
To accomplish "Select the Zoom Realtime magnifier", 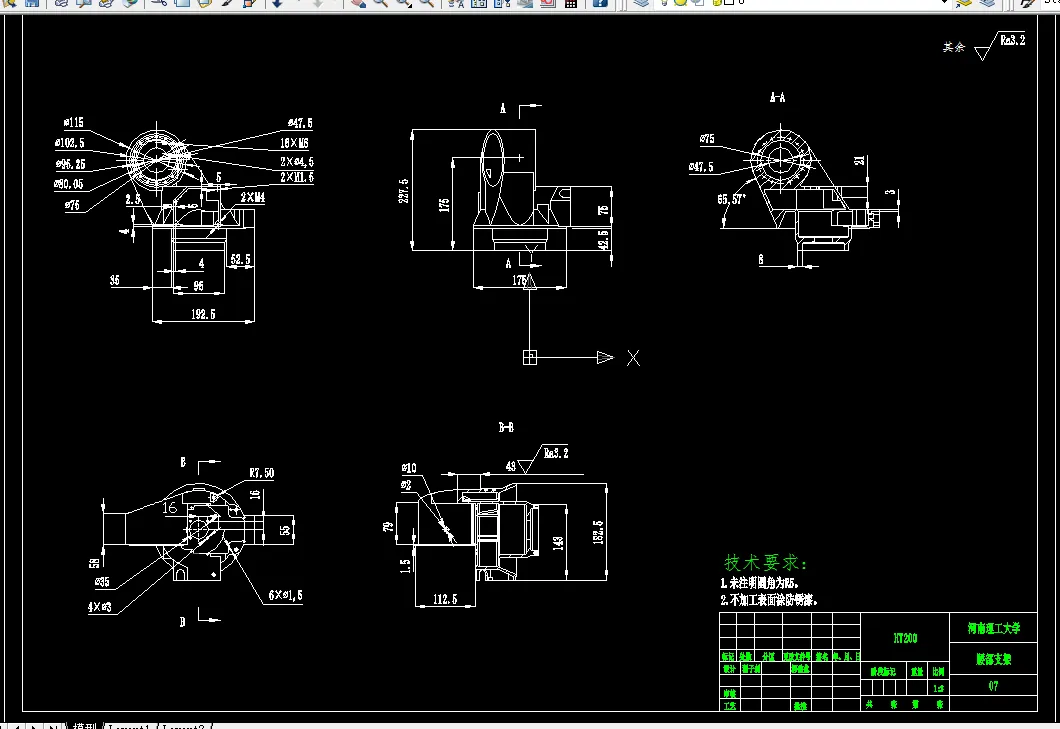I will click(381, 3).
